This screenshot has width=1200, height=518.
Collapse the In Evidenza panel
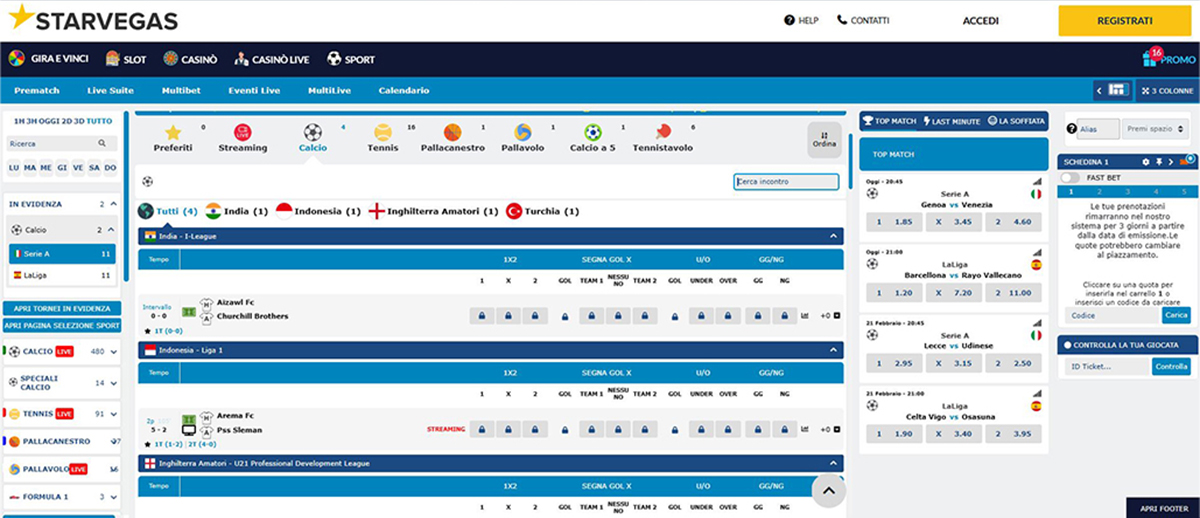click(x=114, y=204)
